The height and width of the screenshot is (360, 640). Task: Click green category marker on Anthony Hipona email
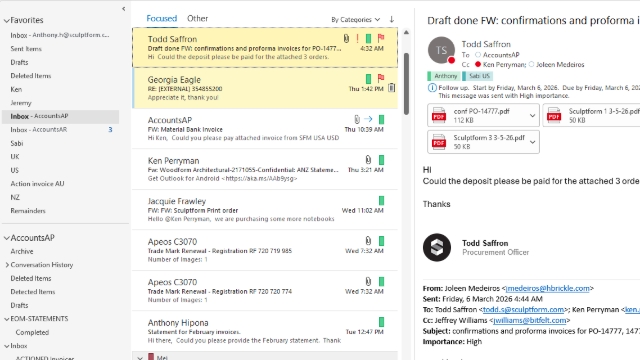[x=381, y=322]
